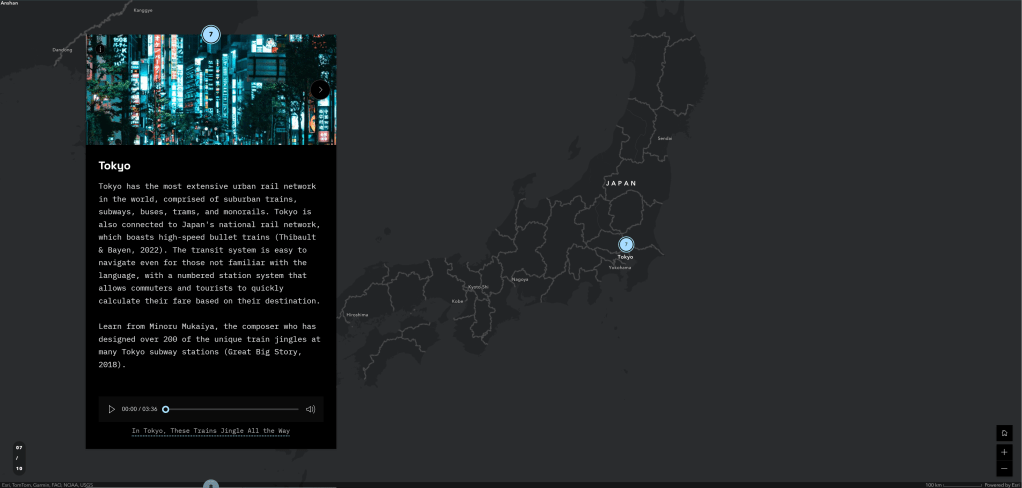Go to next image in Tokyo card
The width and height of the screenshot is (1022, 488).
pos(320,90)
